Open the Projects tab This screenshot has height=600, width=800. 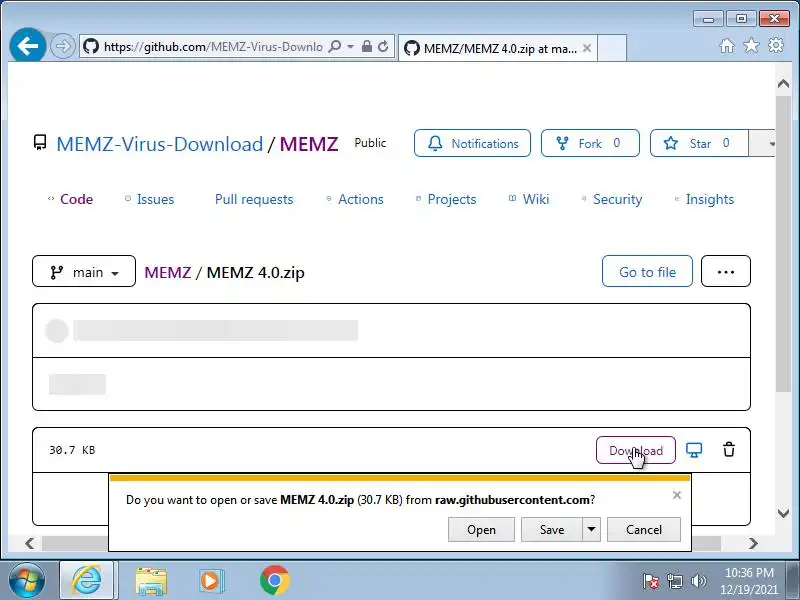pyautogui.click(x=446, y=199)
